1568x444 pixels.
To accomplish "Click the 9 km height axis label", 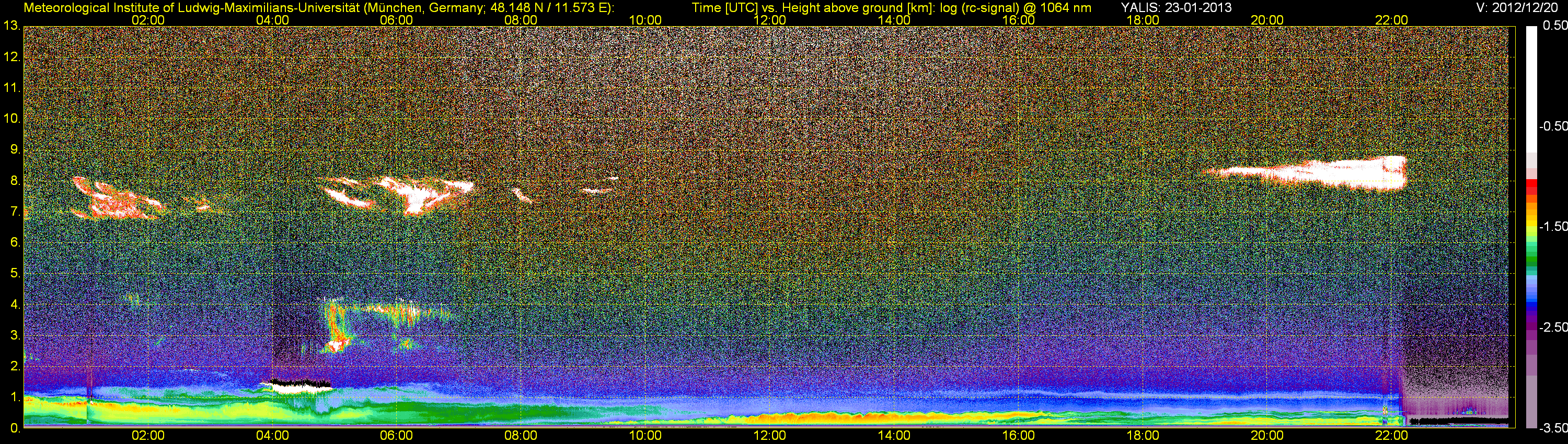I will tap(15, 149).
